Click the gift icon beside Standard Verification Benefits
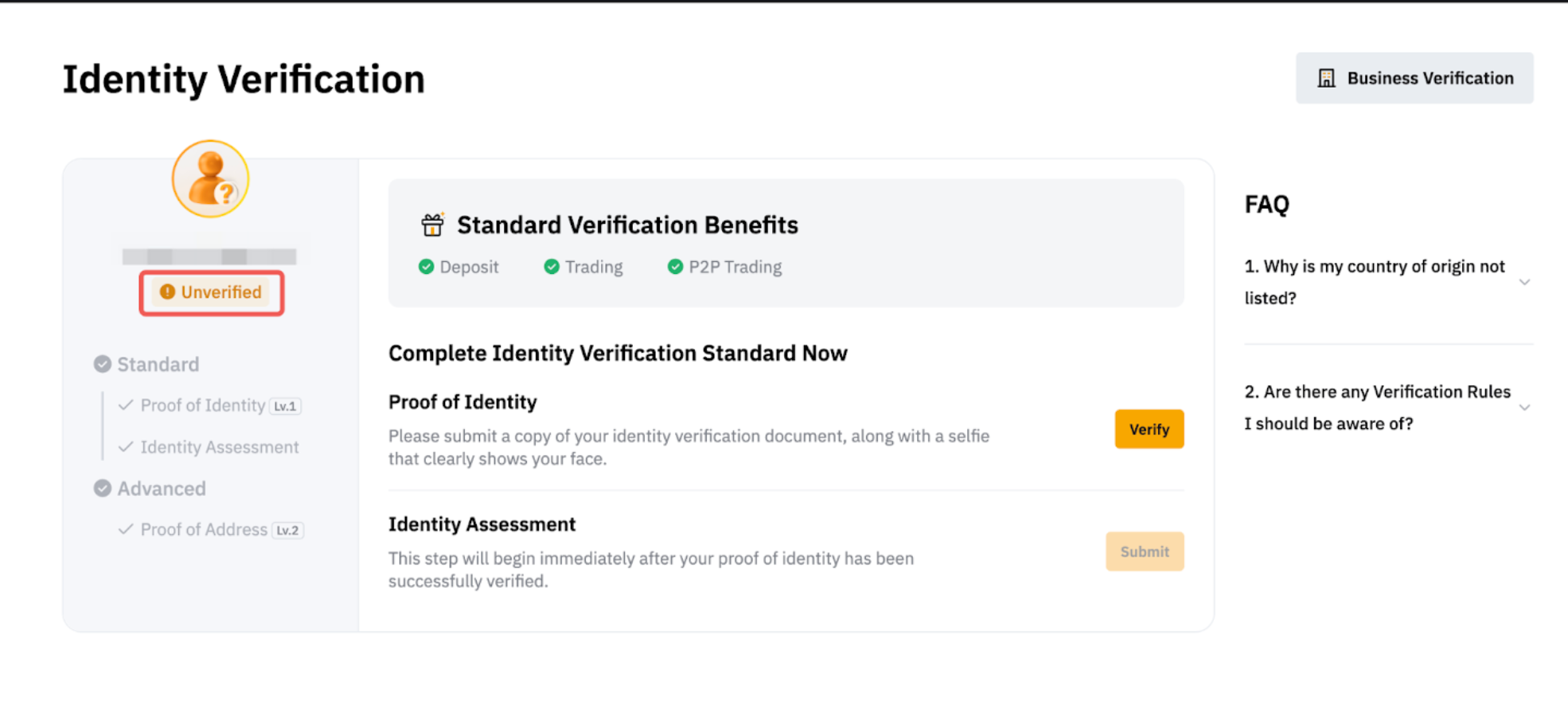1568x707 pixels. click(432, 225)
